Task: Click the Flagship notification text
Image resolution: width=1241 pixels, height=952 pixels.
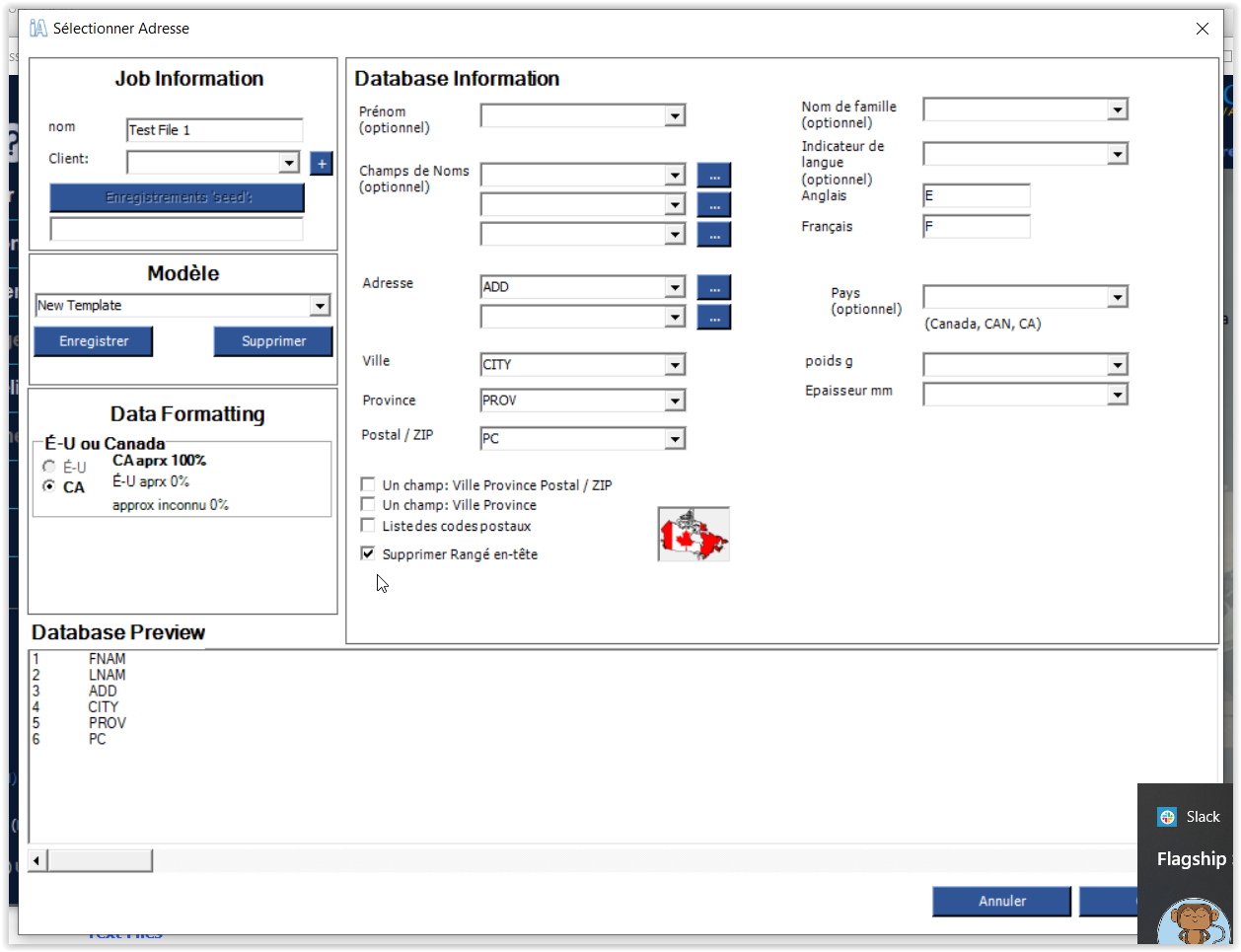Action: point(1191,859)
